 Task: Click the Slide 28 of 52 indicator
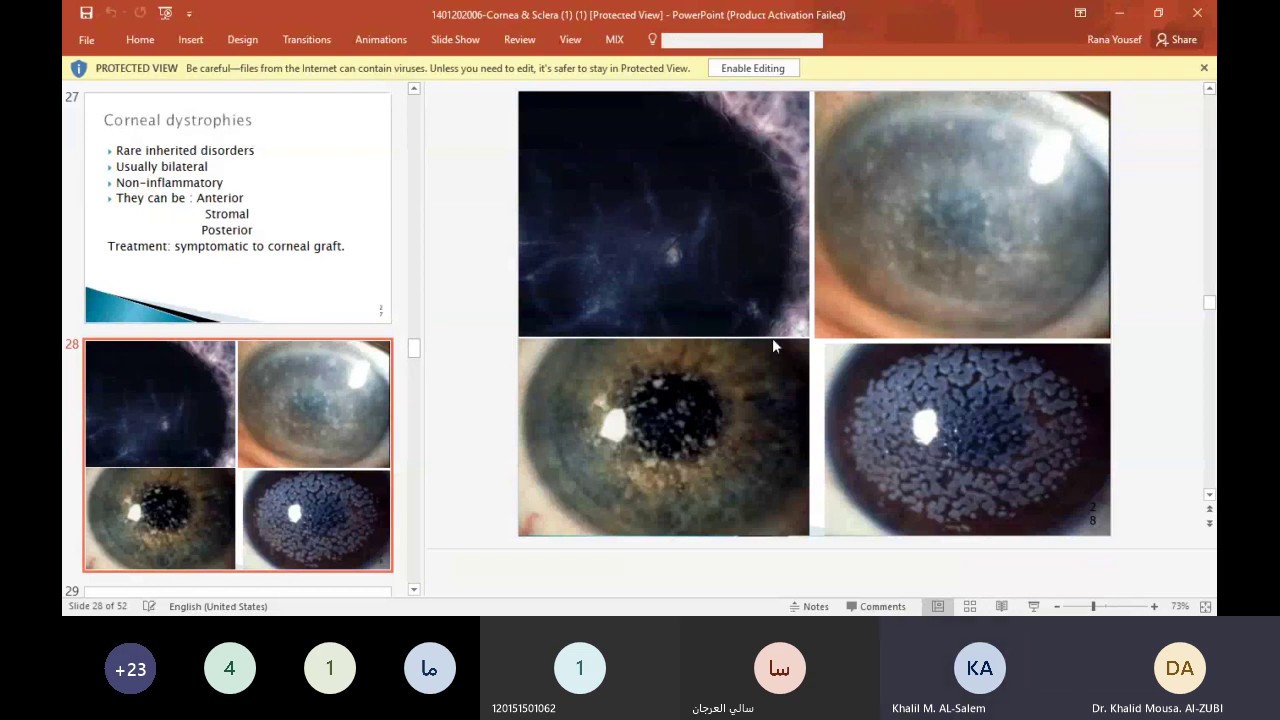pyautogui.click(x=97, y=606)
